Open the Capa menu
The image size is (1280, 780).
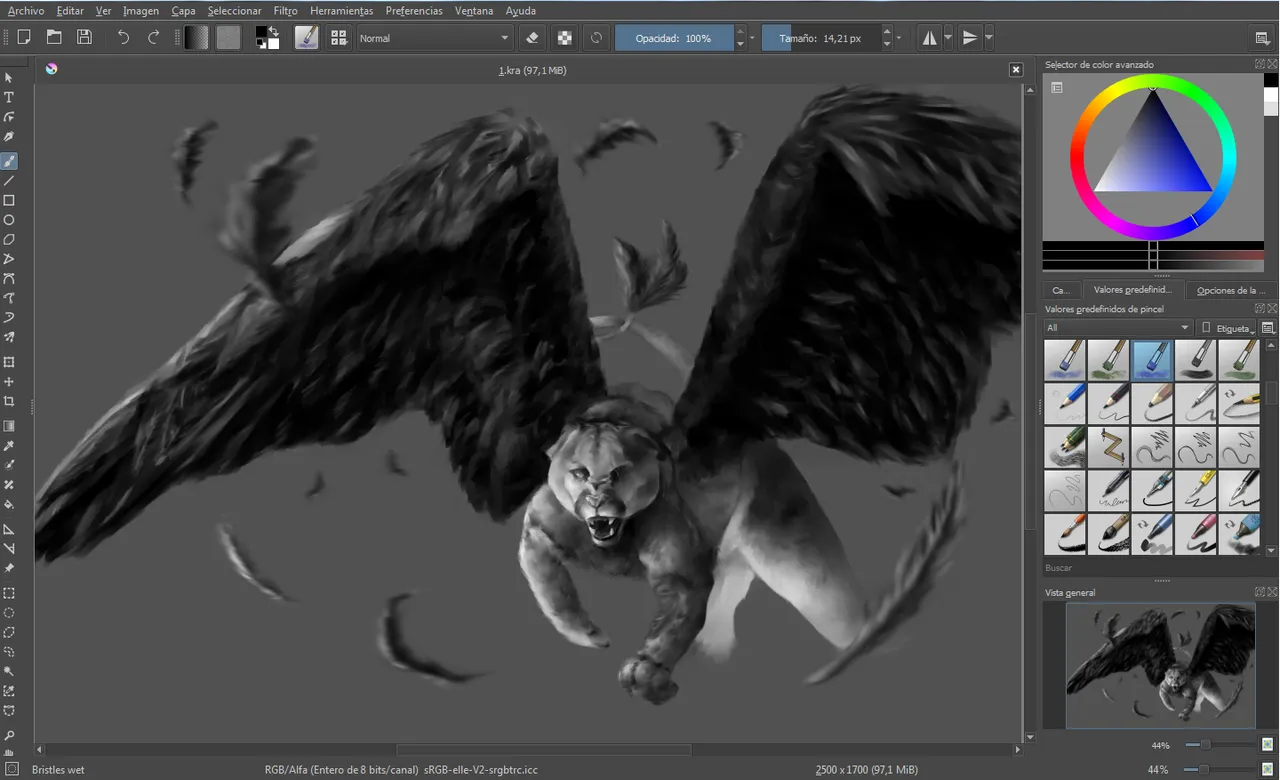[x=183, y=11]
